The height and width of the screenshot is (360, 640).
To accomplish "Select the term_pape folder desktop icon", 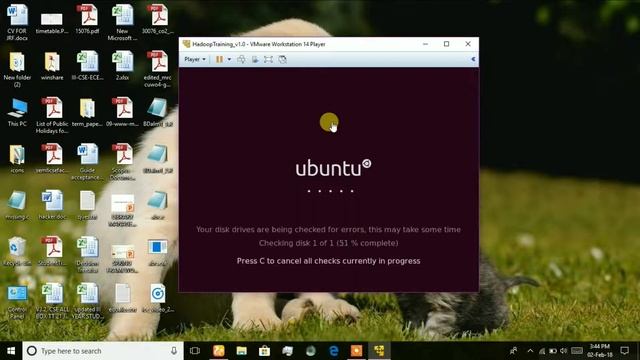I will [x=87, y=113].
